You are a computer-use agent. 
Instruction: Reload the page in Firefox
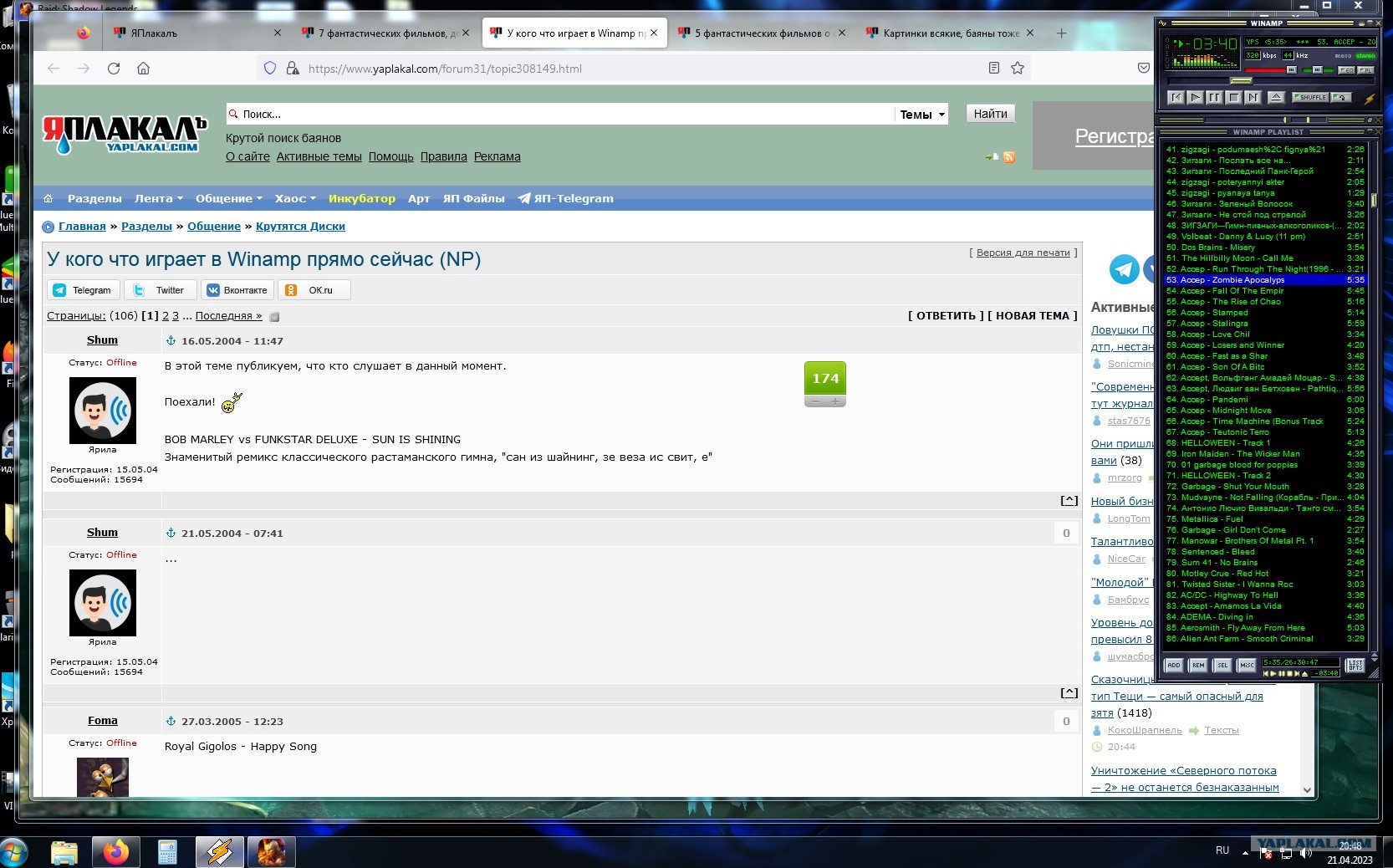[114, 69]
